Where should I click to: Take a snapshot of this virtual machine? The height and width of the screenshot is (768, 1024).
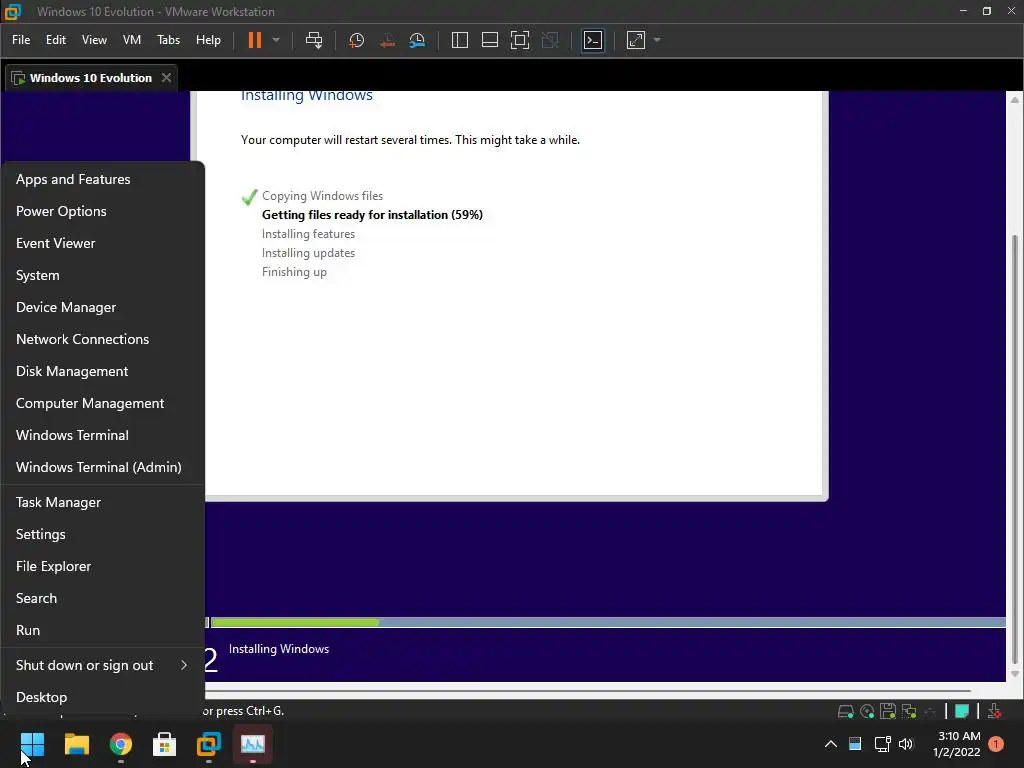357,40
